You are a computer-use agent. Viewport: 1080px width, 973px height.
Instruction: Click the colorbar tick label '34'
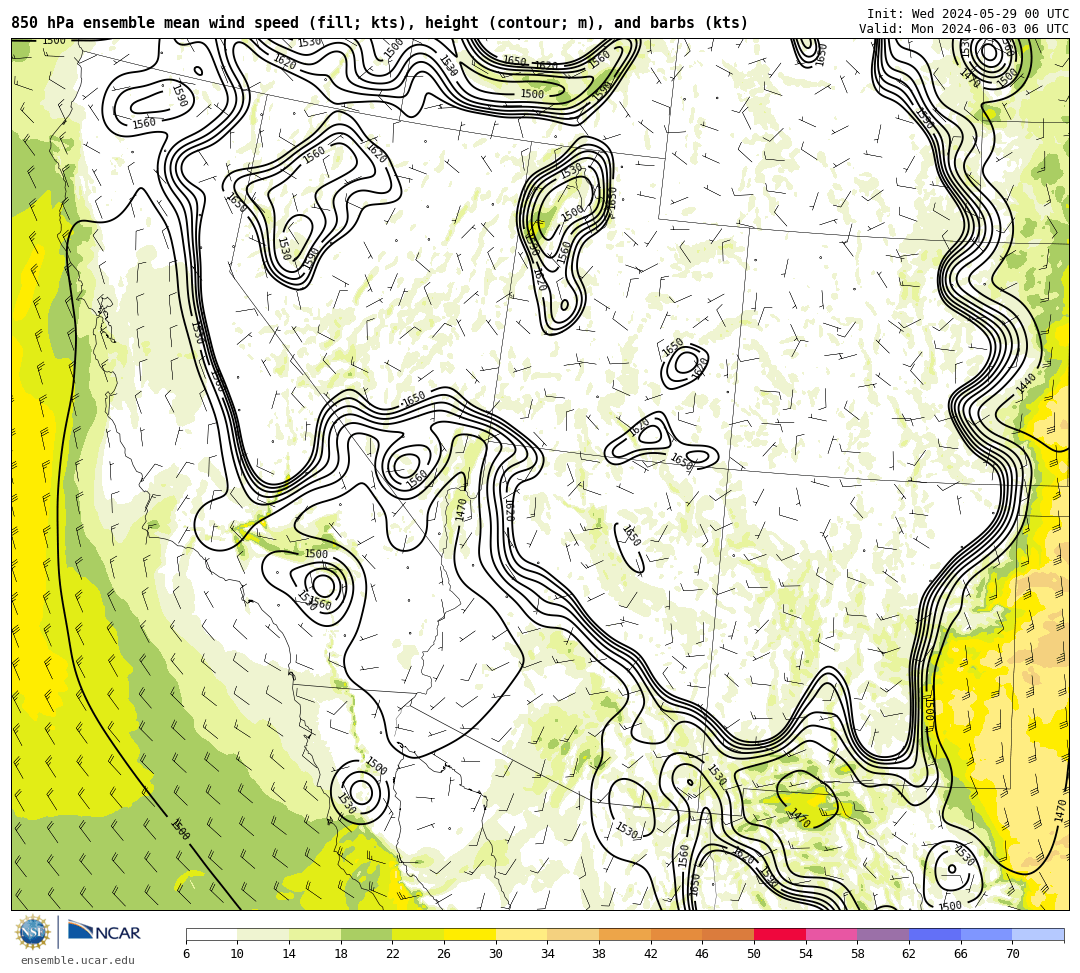click(548, 954)
